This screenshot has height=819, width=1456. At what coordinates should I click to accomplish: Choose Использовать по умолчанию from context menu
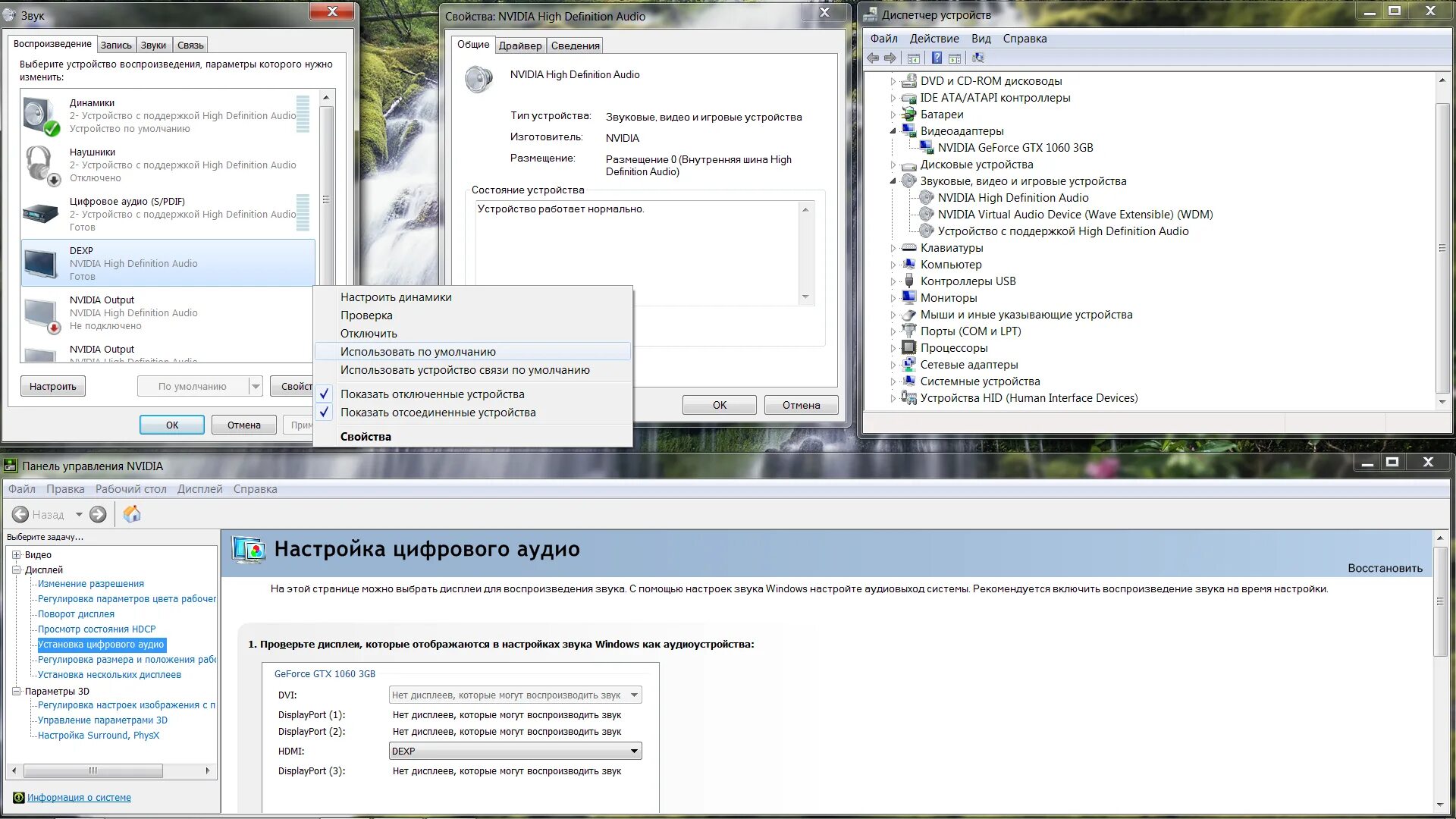(418, 352)
